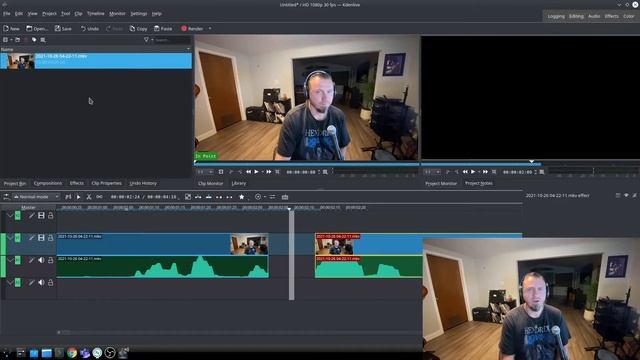
Task: Select the razor cut tool
Action: pyautogui.click(x=89, y=197)
